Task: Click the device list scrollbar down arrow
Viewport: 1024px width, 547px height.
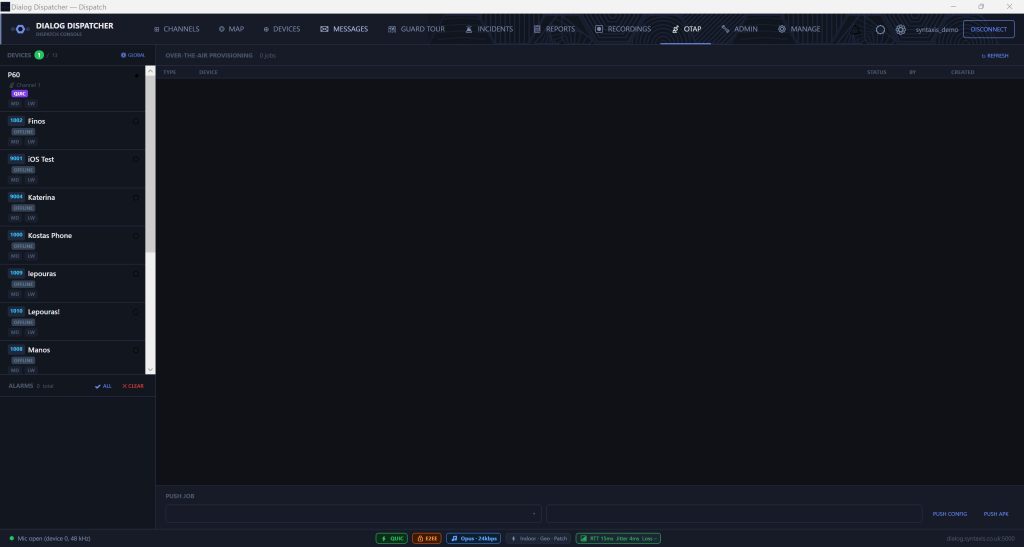Action: click(150, 369)
